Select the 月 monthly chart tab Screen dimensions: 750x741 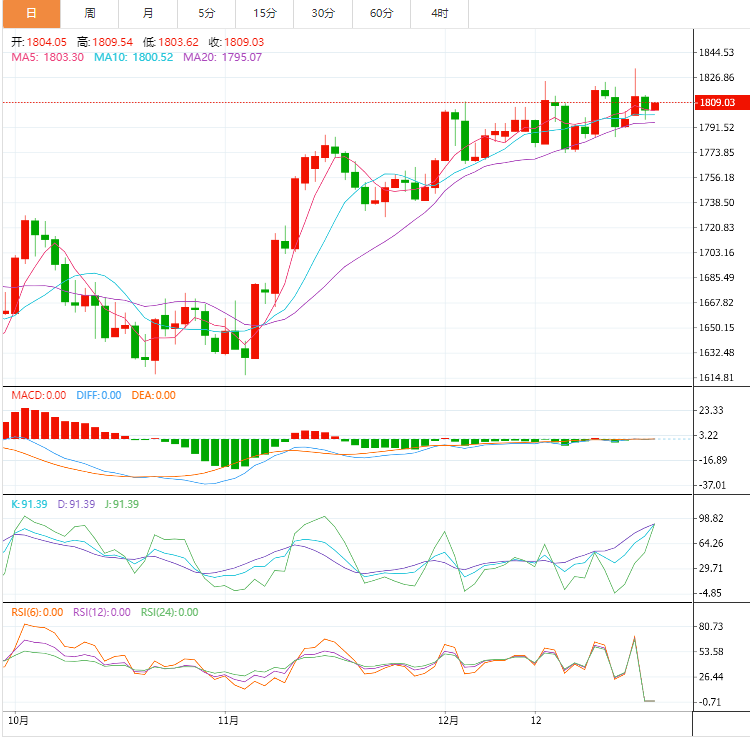coord(148,13)
